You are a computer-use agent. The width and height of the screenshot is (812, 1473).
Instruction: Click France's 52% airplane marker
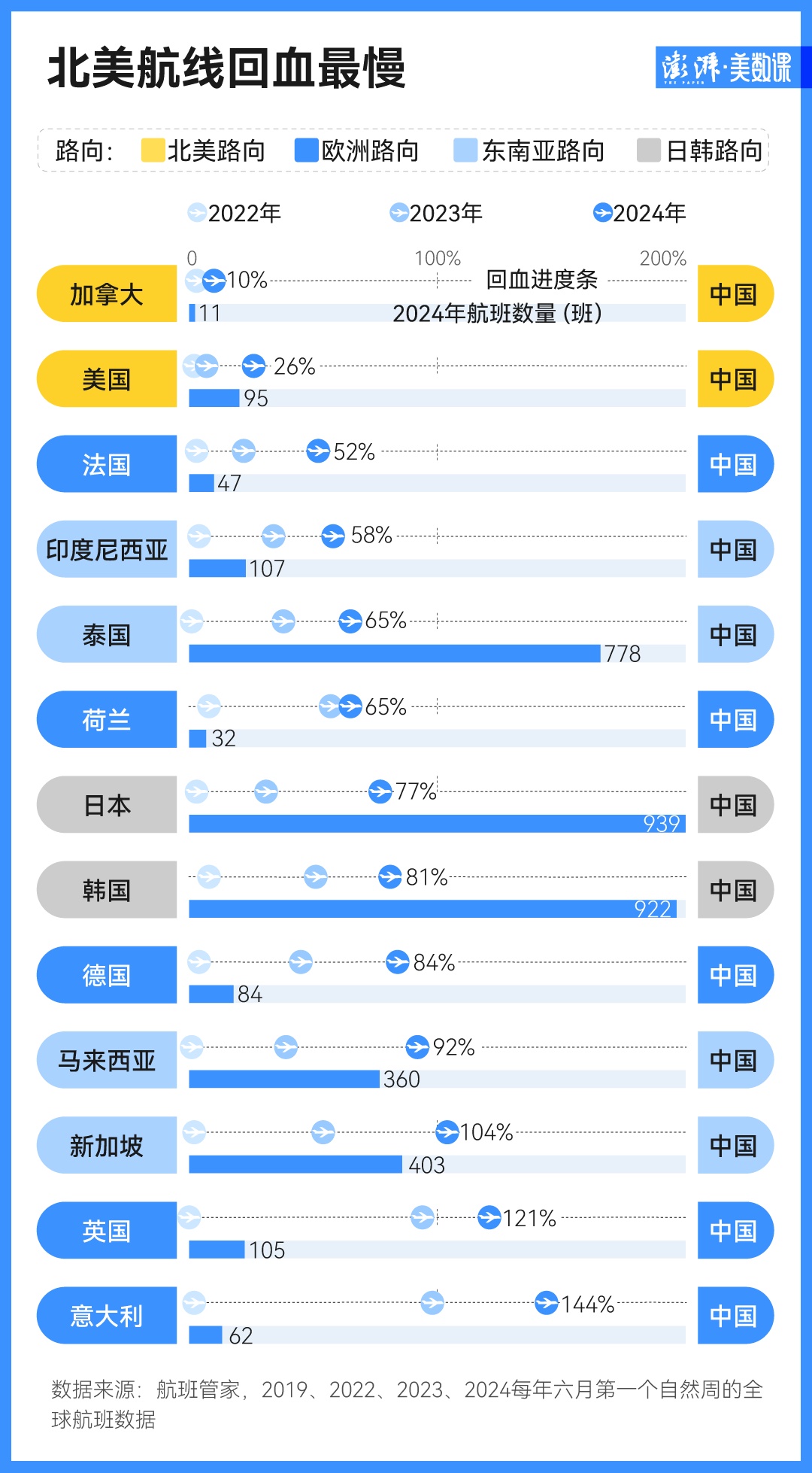[319, 451]
